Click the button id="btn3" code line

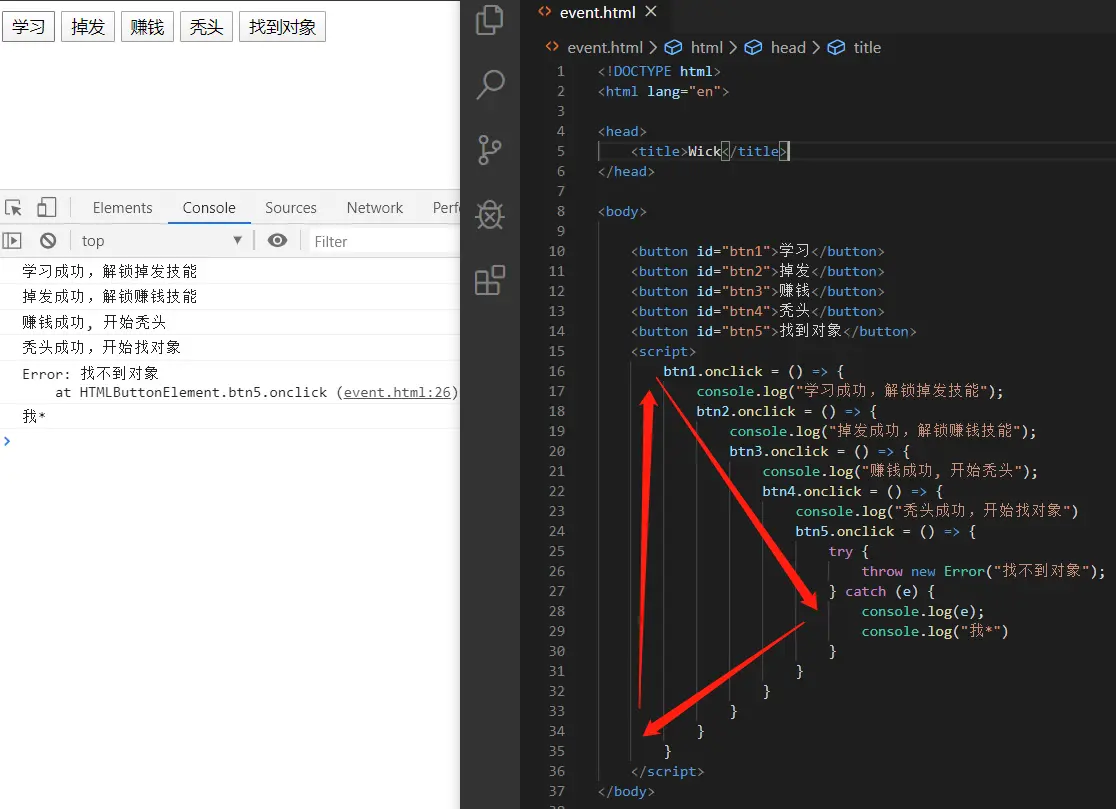[757, 291]
